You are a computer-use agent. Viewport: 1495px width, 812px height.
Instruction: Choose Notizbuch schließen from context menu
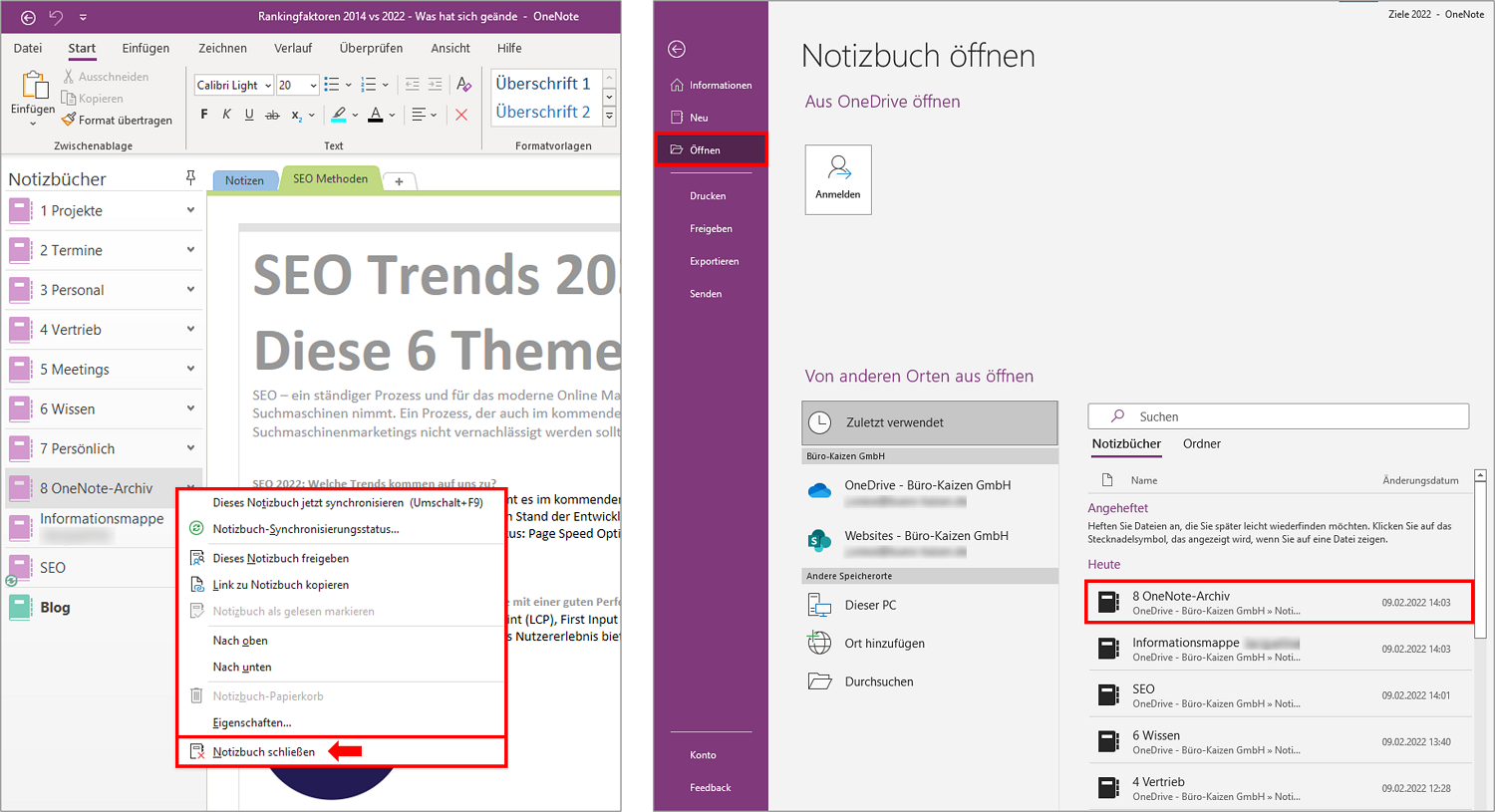342,752
